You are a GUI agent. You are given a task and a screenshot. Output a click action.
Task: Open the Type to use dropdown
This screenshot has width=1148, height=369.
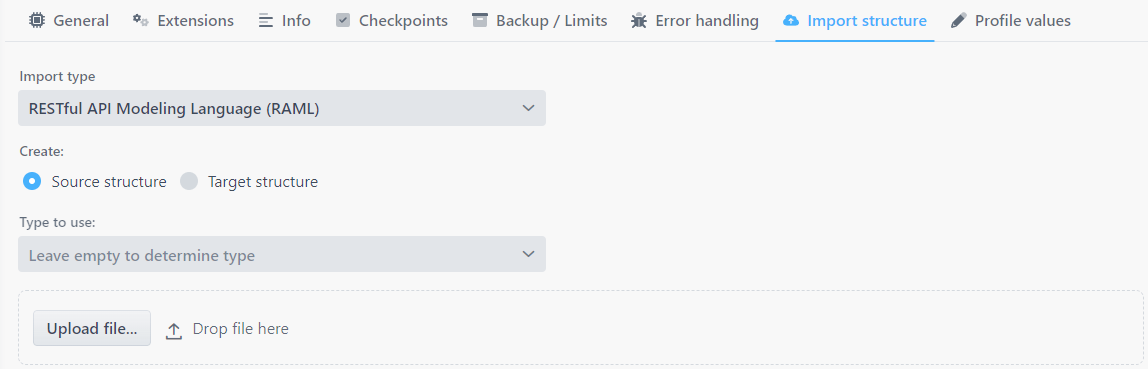[x=282, y=254]
